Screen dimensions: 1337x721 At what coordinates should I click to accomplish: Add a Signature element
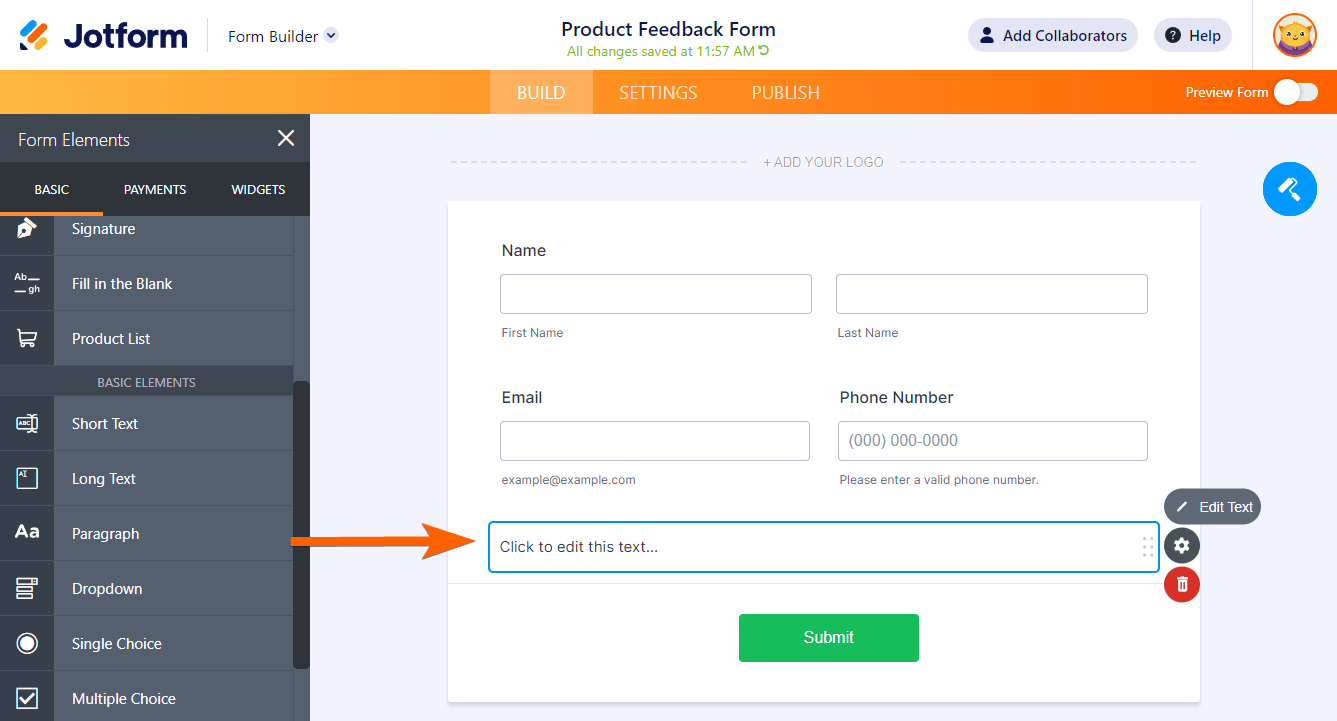click(x=103, y=229)
